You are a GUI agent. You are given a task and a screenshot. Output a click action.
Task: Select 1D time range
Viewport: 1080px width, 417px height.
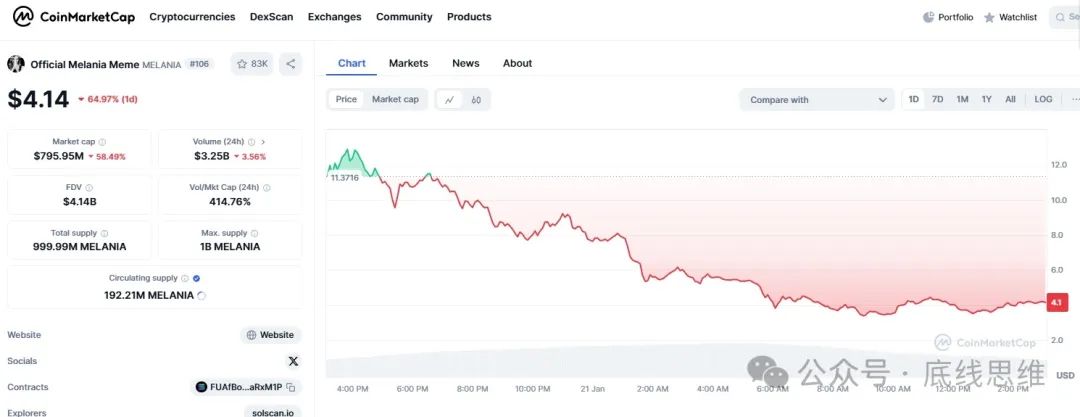(913, 99)
